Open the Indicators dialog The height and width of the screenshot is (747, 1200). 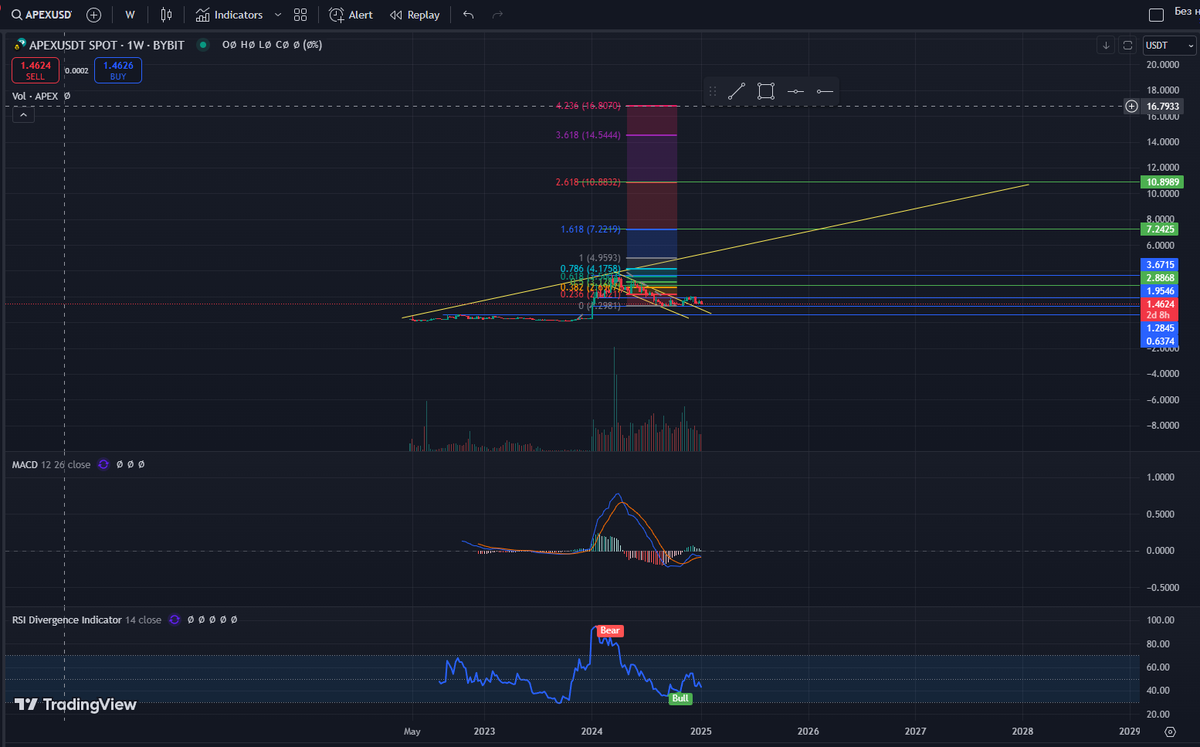coord(230,15)
